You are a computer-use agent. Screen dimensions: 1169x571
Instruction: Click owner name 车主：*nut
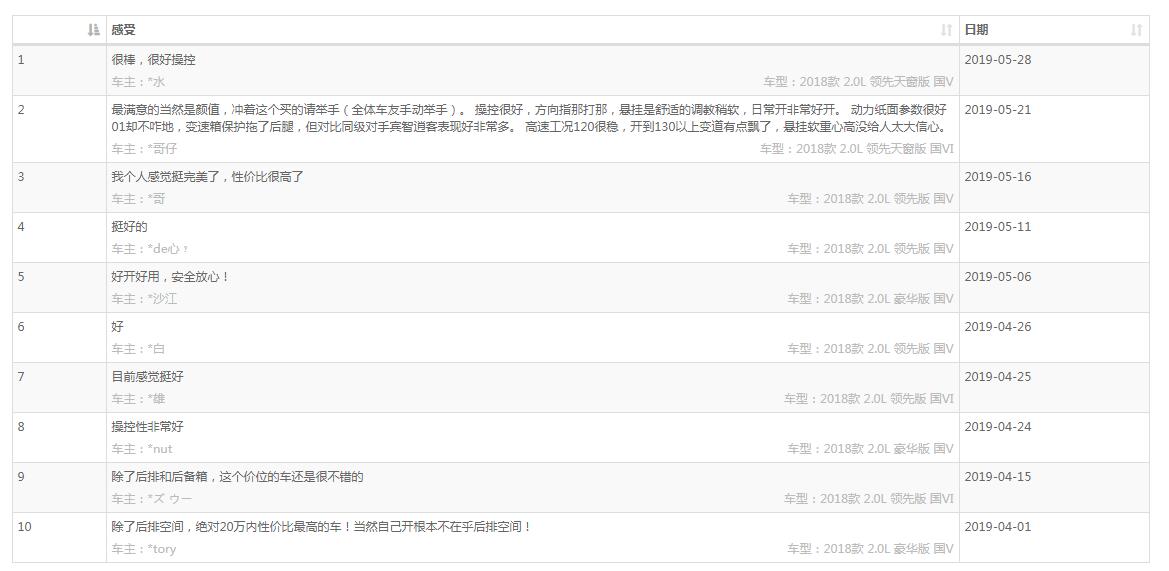point(142,449)
